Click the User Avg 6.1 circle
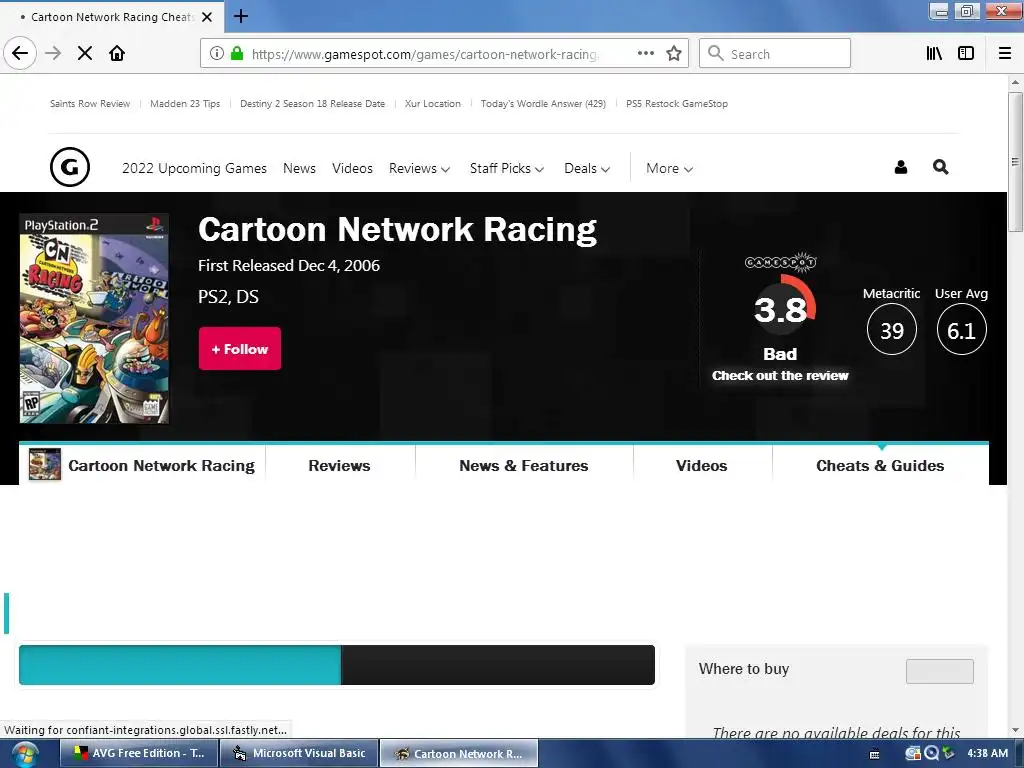Image resolution: width=1024 pixels, height=768 pixels. [961, 330]
